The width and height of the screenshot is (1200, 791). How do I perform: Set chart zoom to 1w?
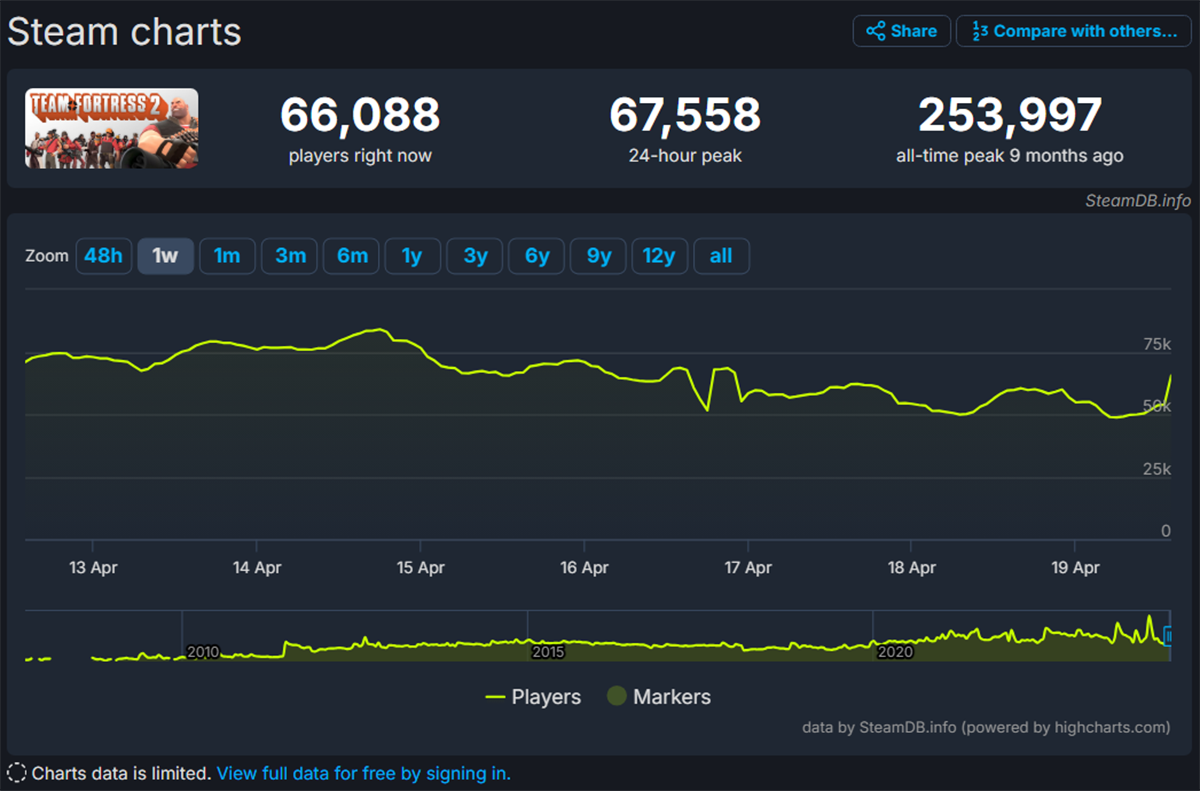coord(165,256)
